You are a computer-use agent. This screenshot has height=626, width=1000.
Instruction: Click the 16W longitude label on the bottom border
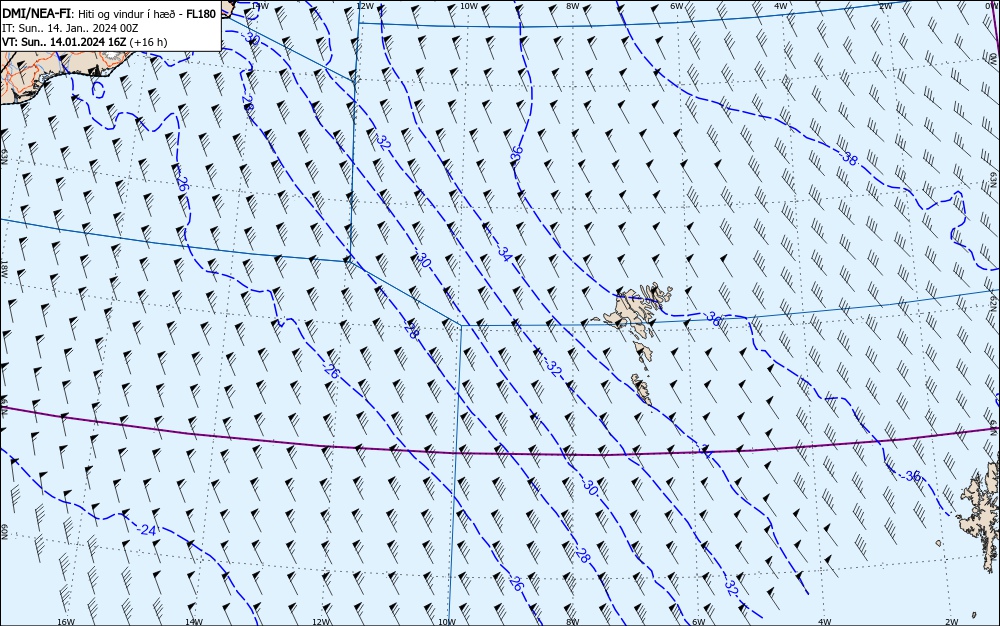click(66, 622)
